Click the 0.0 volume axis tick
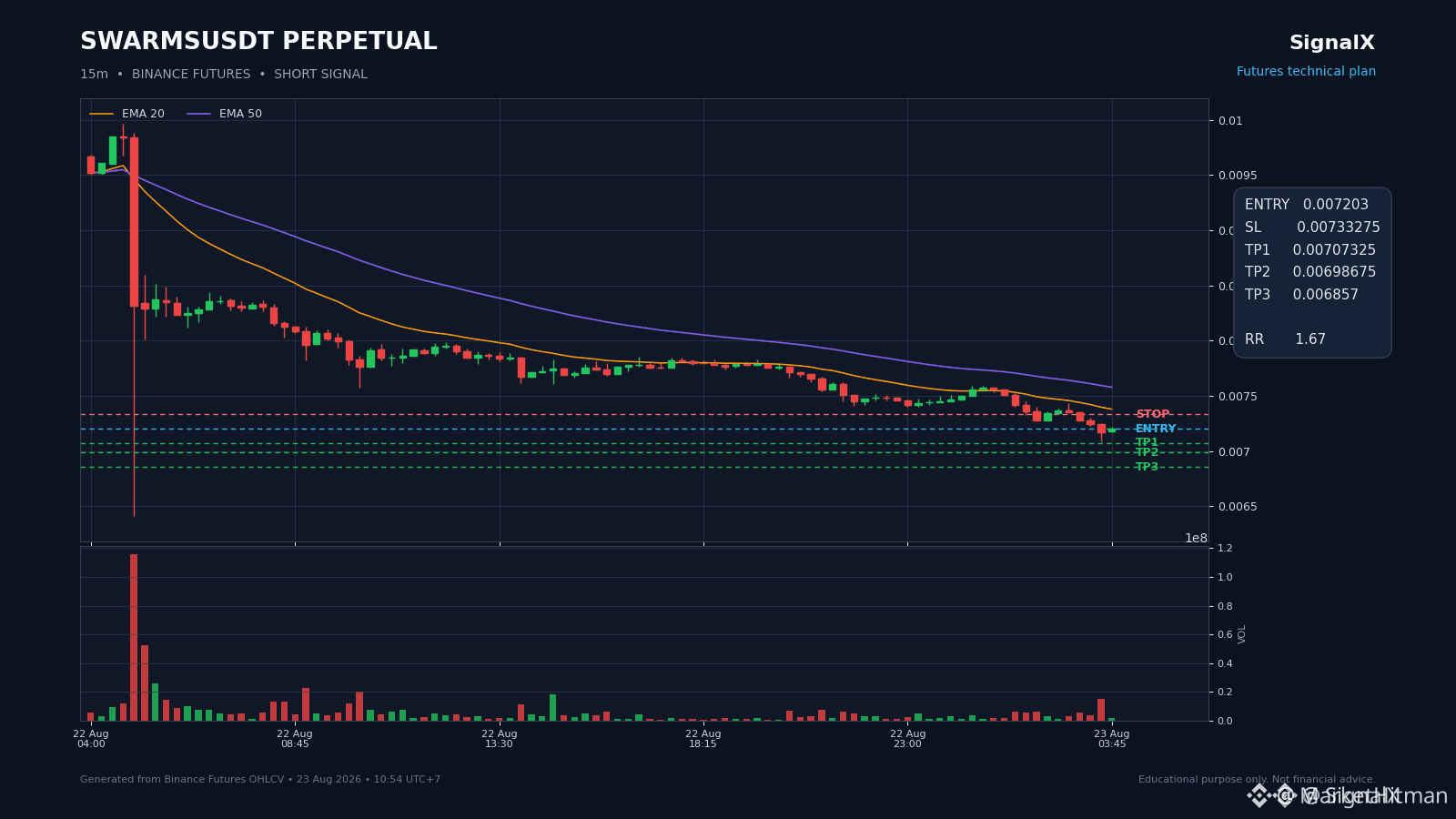 (1225, 721)
